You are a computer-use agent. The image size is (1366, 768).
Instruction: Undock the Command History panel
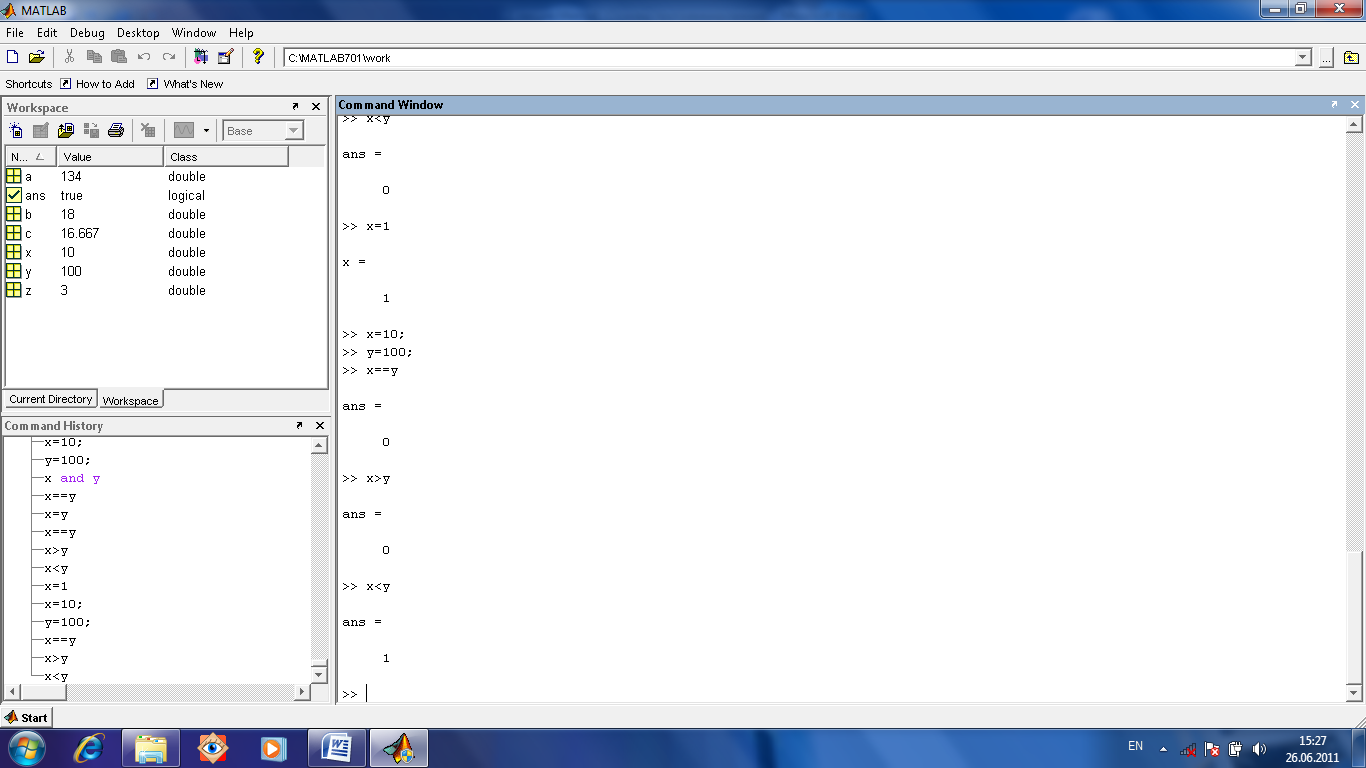click(x=299, y=425)
